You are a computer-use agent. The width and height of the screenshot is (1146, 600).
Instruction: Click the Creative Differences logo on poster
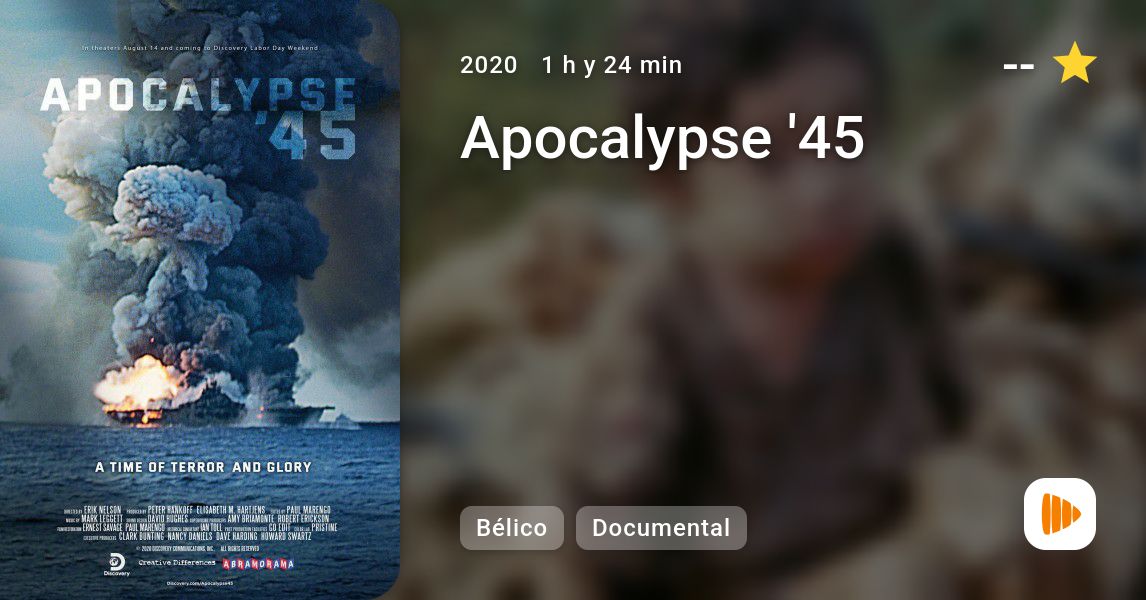177,563
